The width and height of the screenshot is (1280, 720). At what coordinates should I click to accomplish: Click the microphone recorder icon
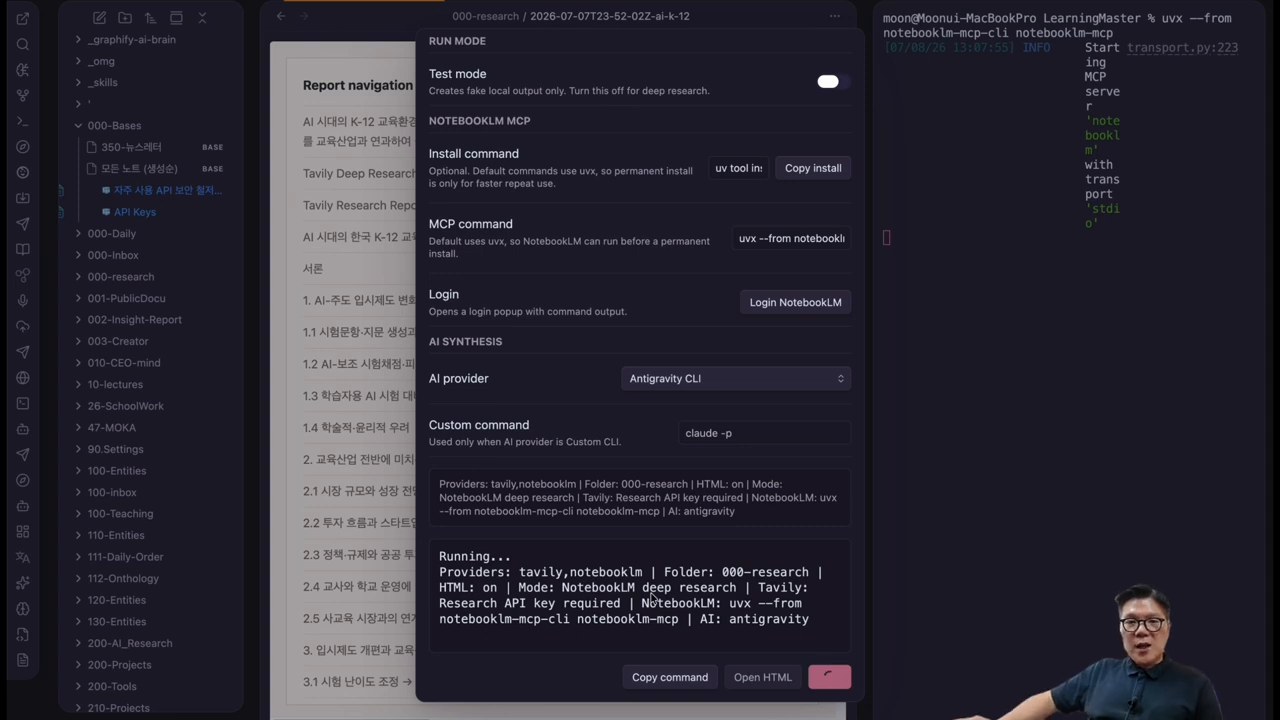[23, 300]
